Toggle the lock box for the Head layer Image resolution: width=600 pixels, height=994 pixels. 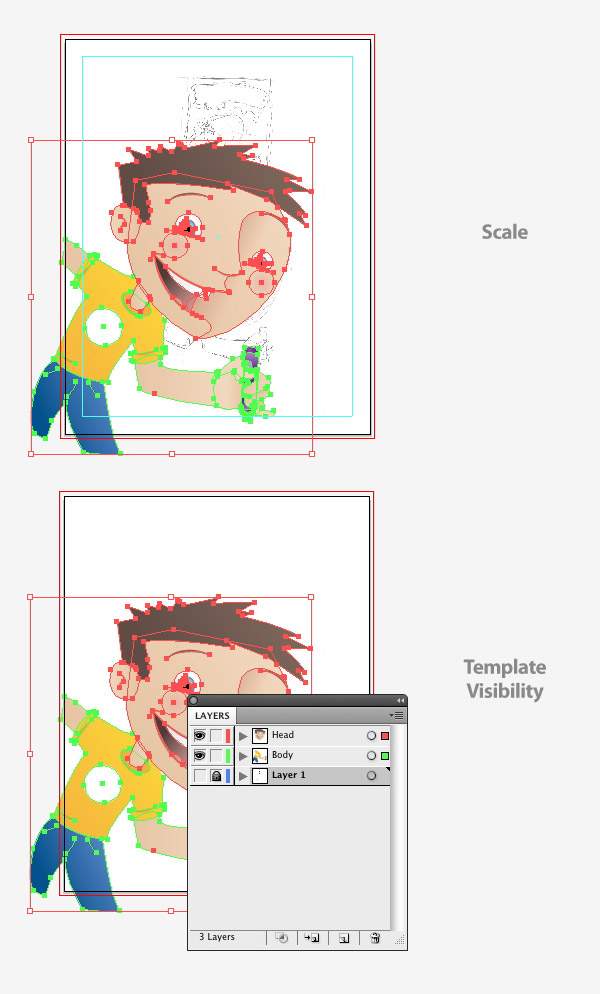(x=216, y=736)
